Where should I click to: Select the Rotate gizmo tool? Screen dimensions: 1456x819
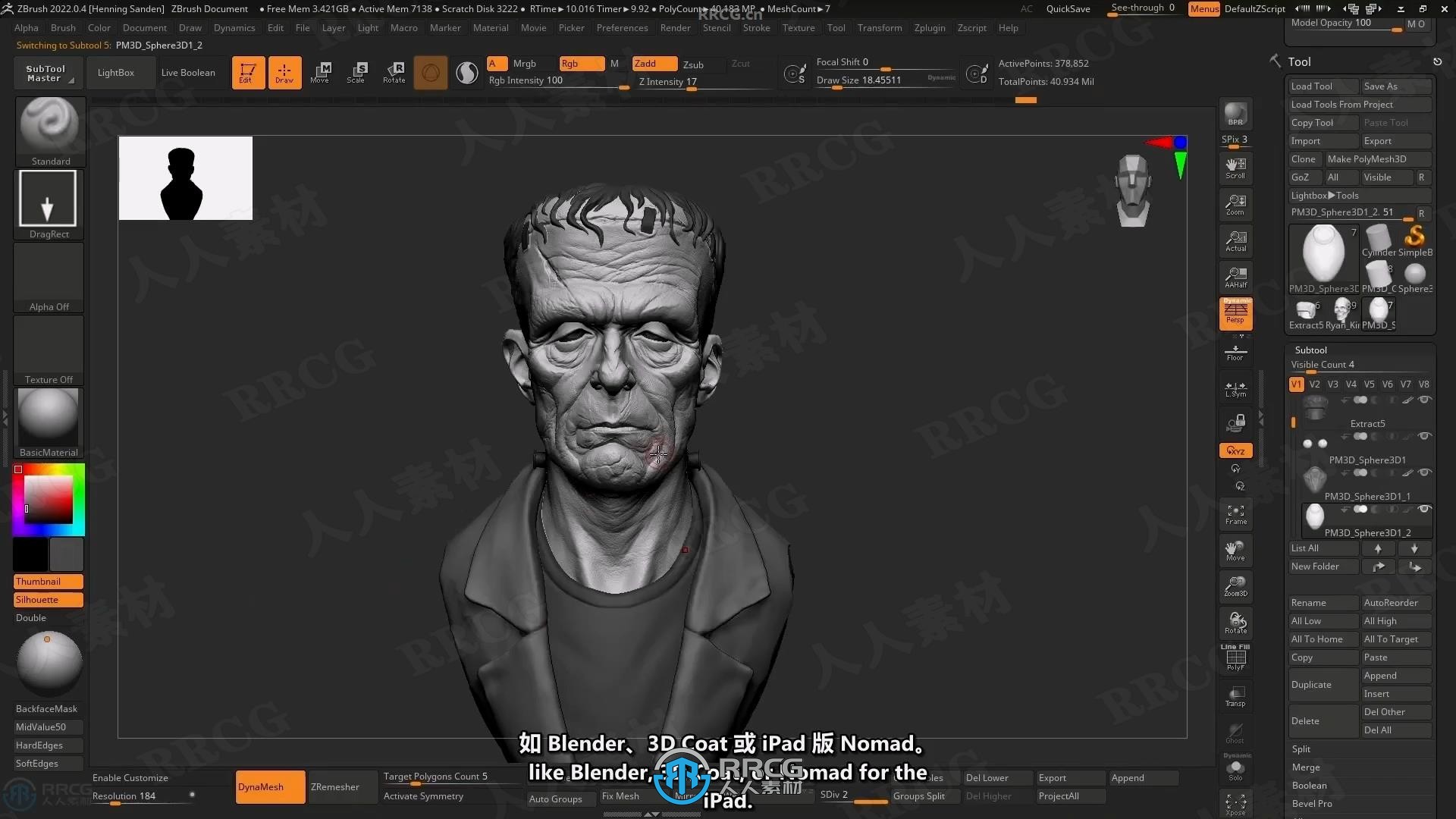pos(394,72)
